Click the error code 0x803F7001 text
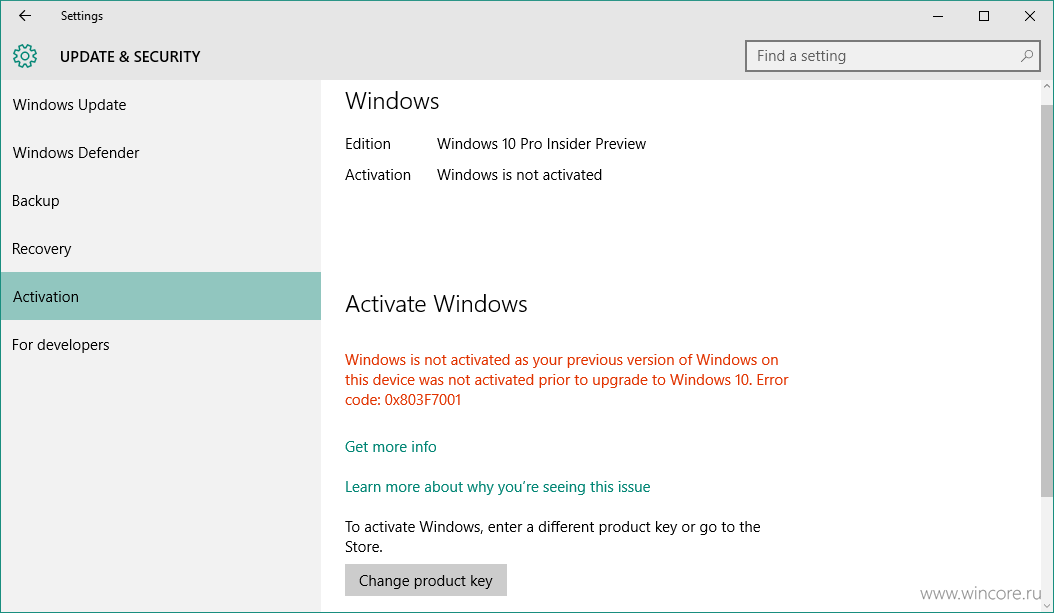The height and width of the screenshot is (613, 1054). point(423,400)
